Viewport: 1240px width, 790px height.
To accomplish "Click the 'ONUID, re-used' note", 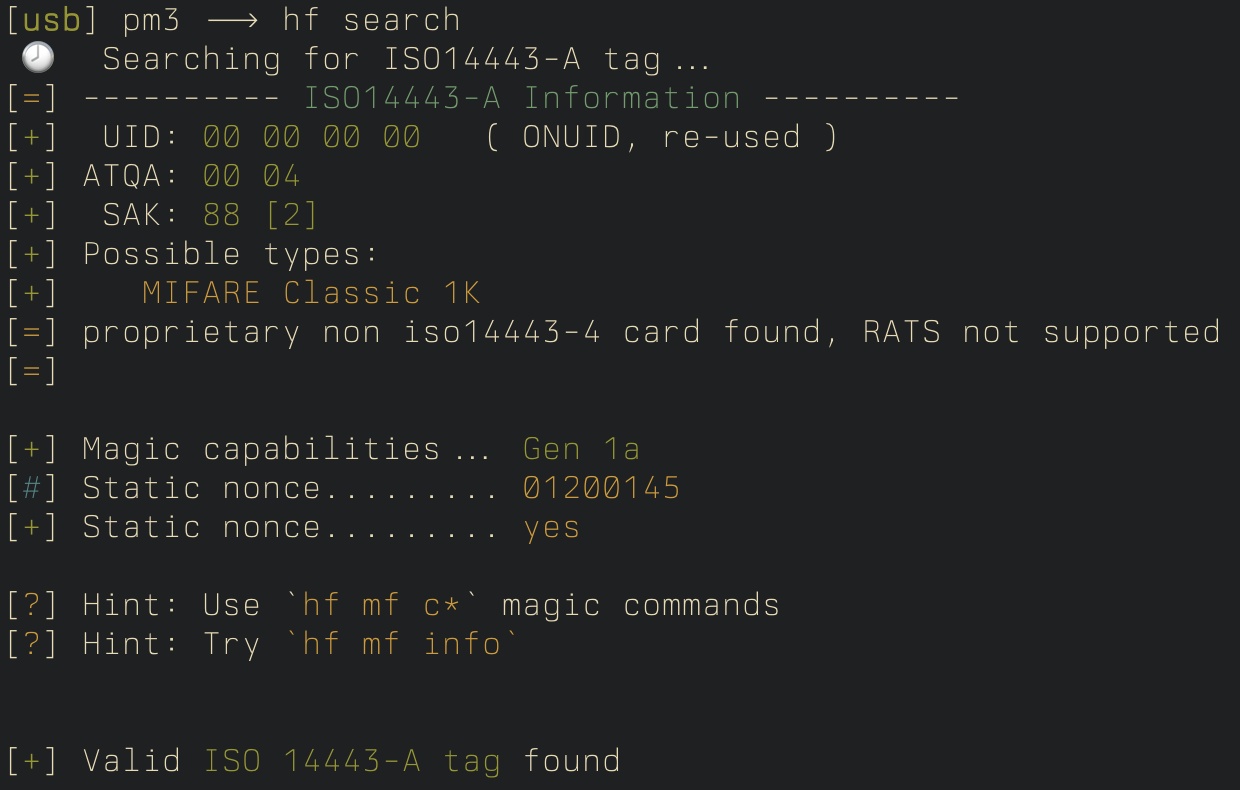I will point(661,137).
